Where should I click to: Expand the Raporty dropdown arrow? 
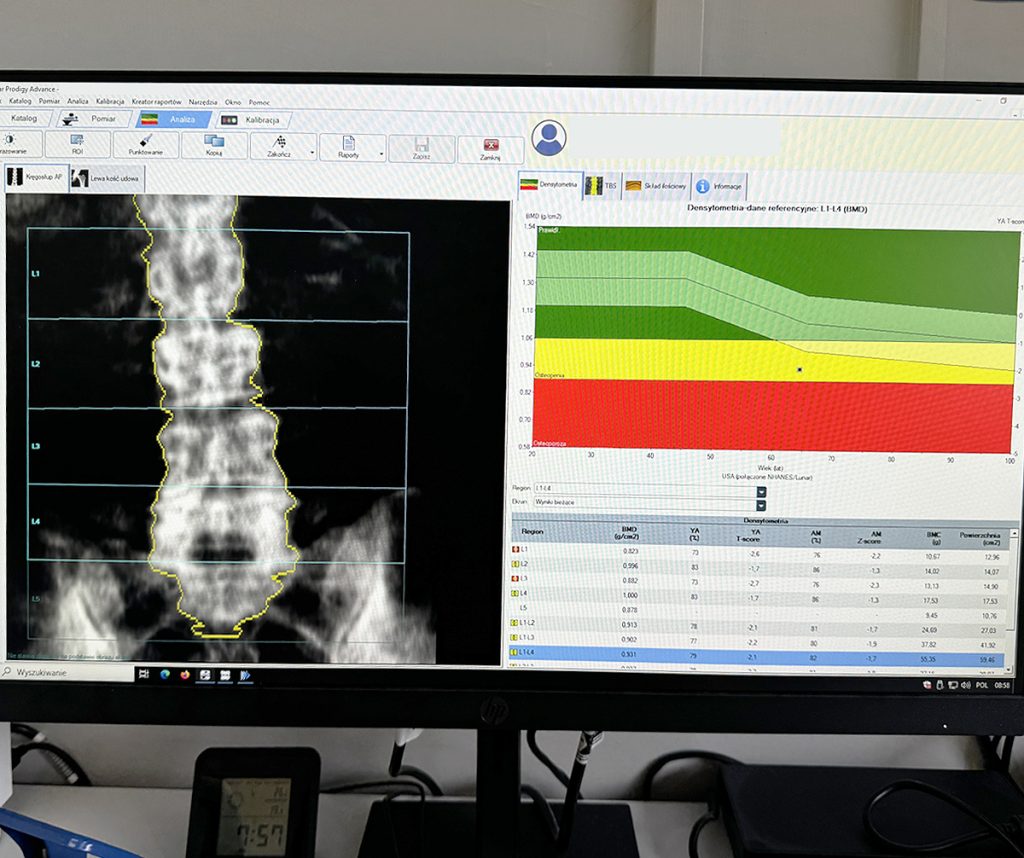click(381, 155)
